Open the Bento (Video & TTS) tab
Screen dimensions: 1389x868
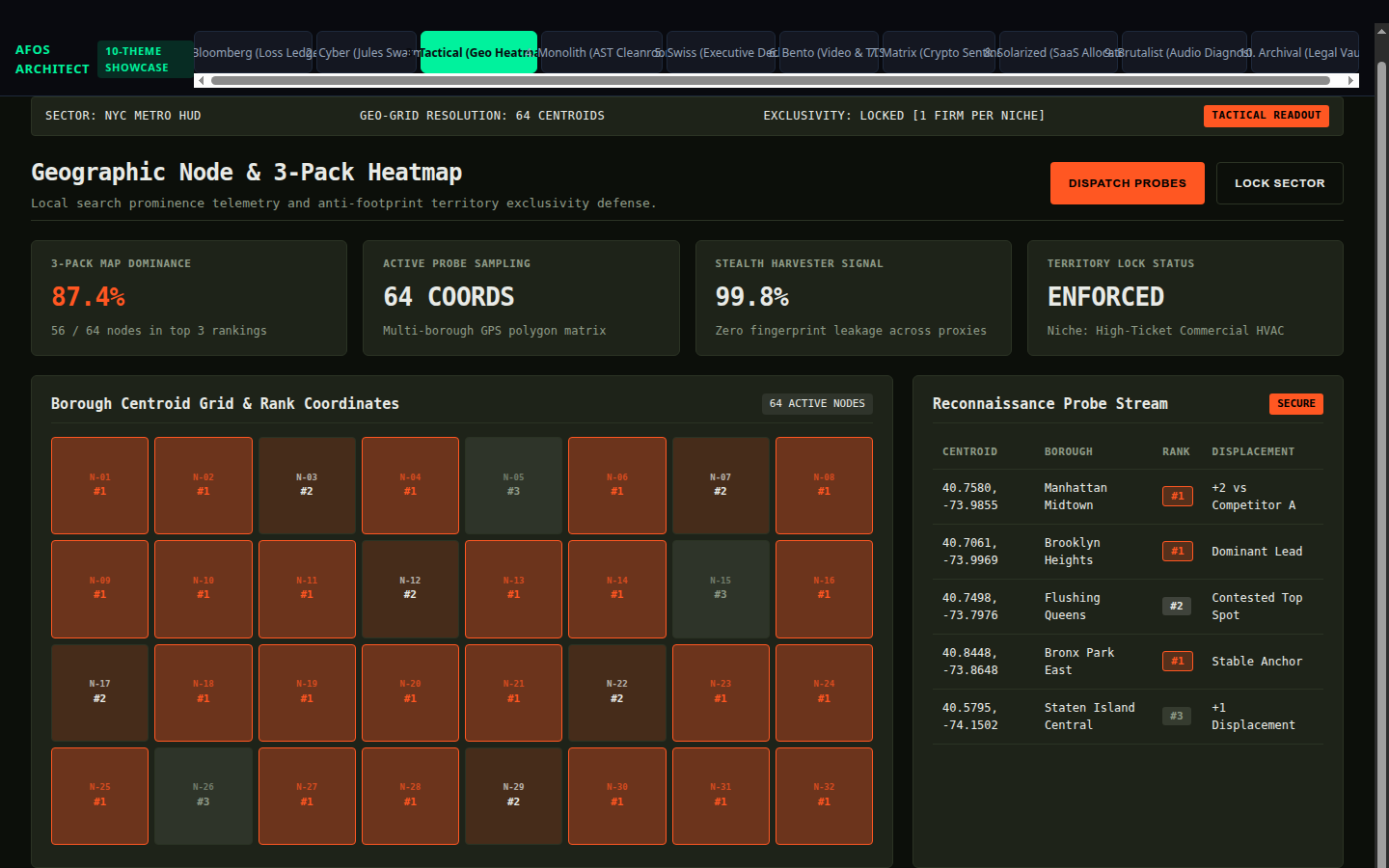[830, 52]
